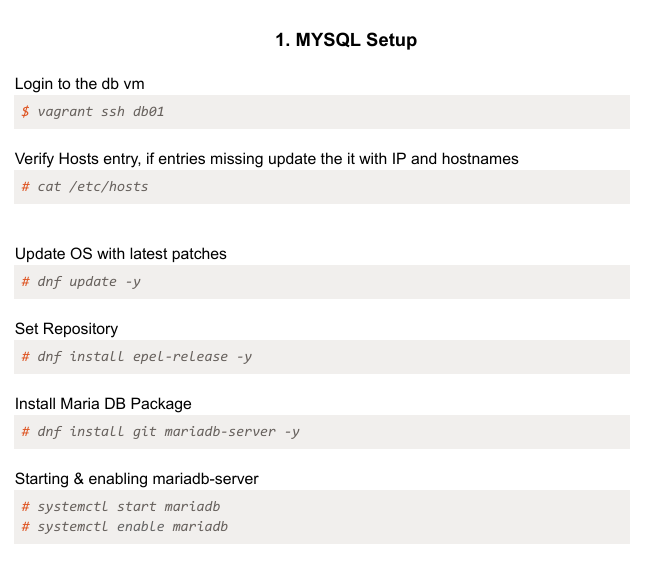Click the 'dnf update -y' command
Screen dimensions: 663x570
click(x=89, y=282)
